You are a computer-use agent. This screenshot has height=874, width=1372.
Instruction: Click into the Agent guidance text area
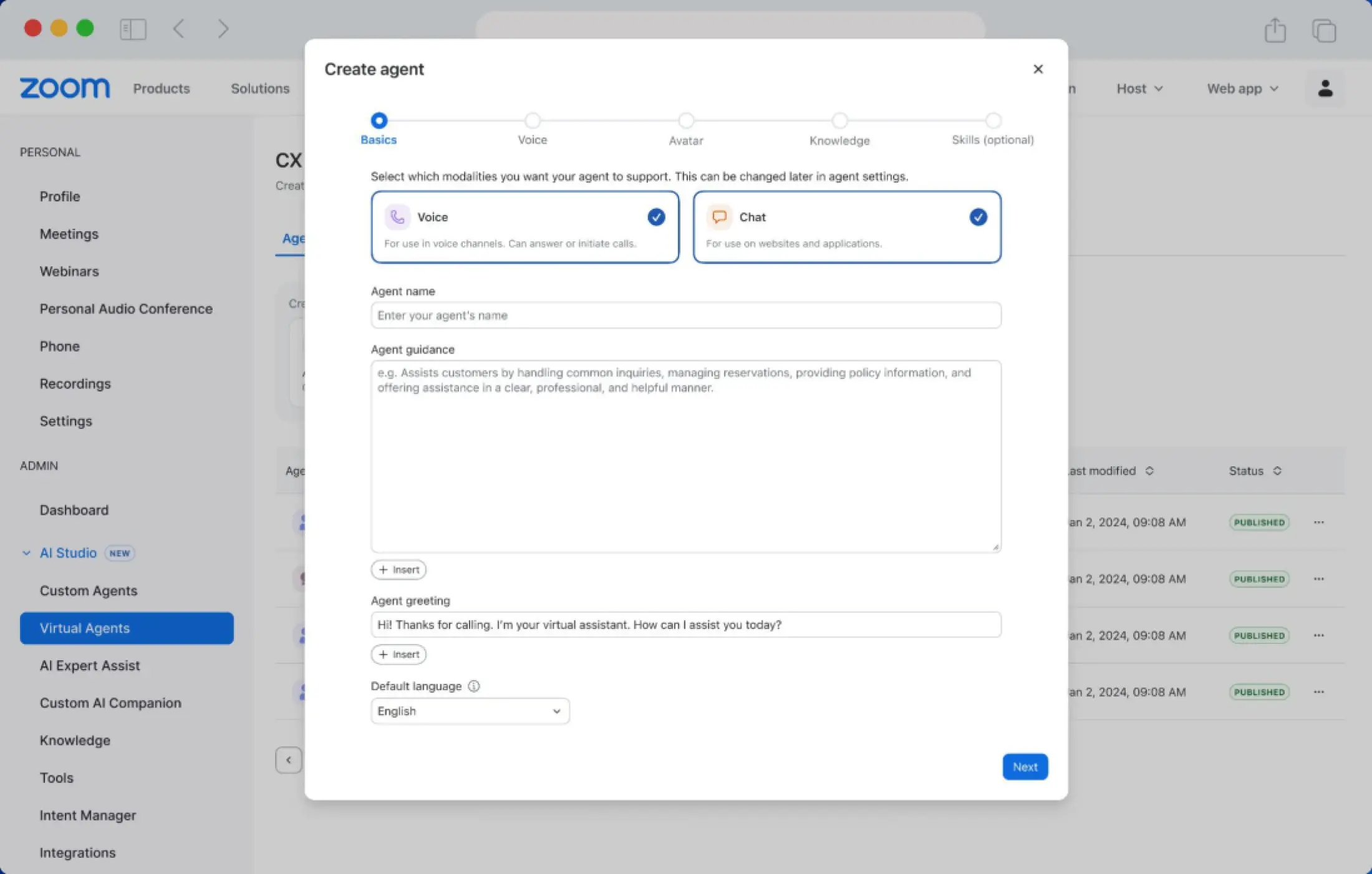click(x=686, y=456)
